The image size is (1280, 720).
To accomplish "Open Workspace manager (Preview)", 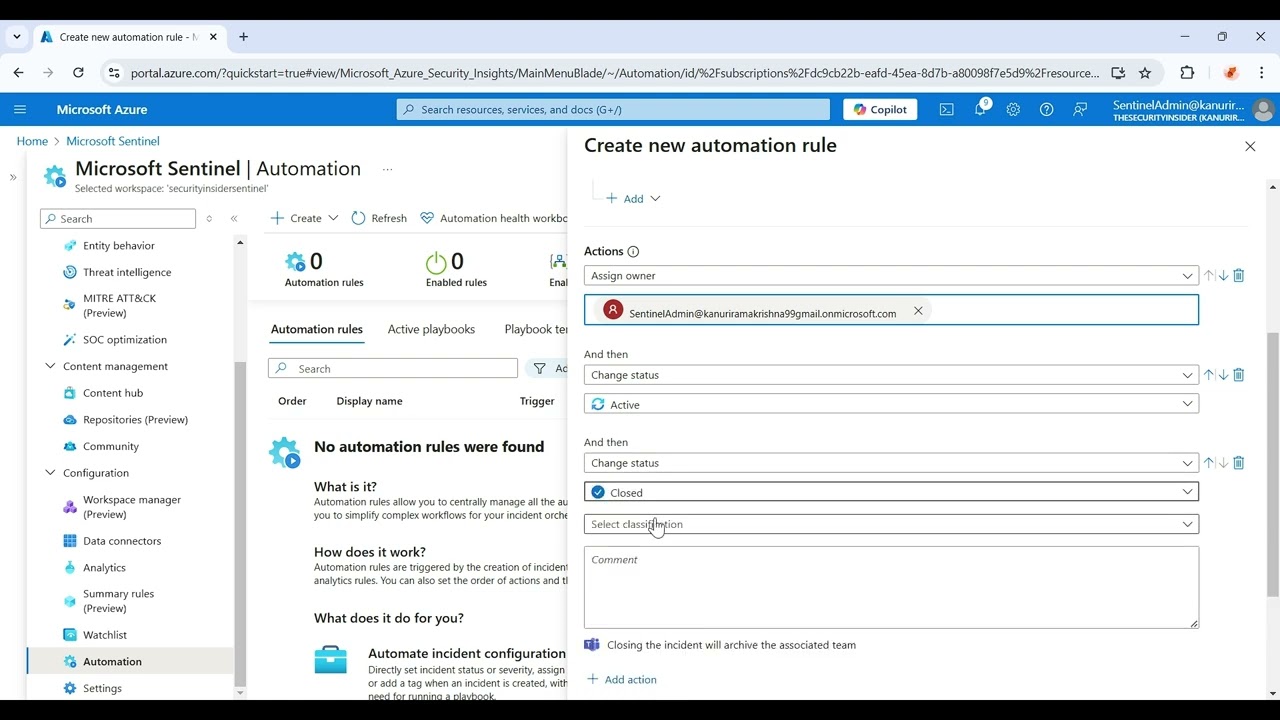I will [132, 507].
